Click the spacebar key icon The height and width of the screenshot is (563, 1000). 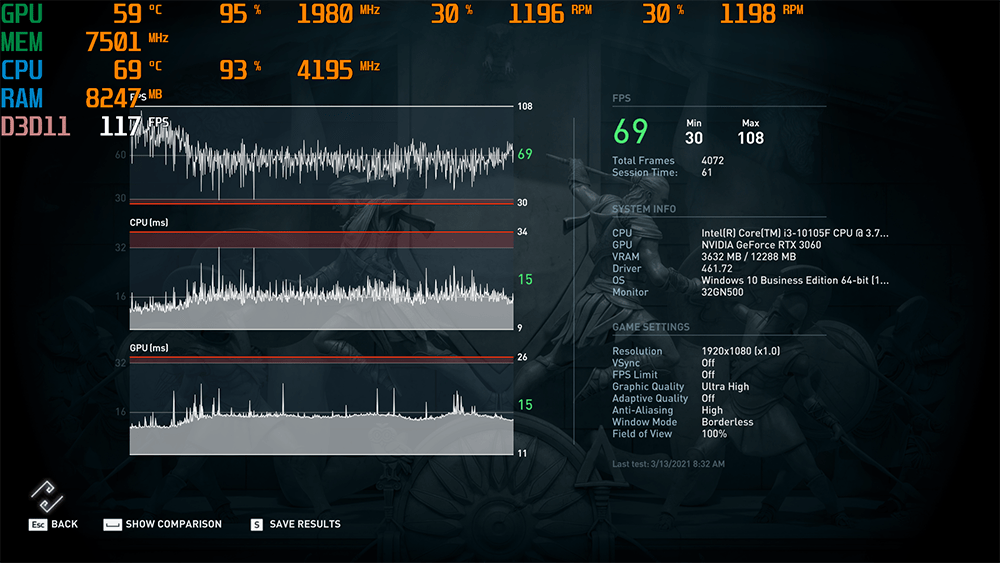112,524
